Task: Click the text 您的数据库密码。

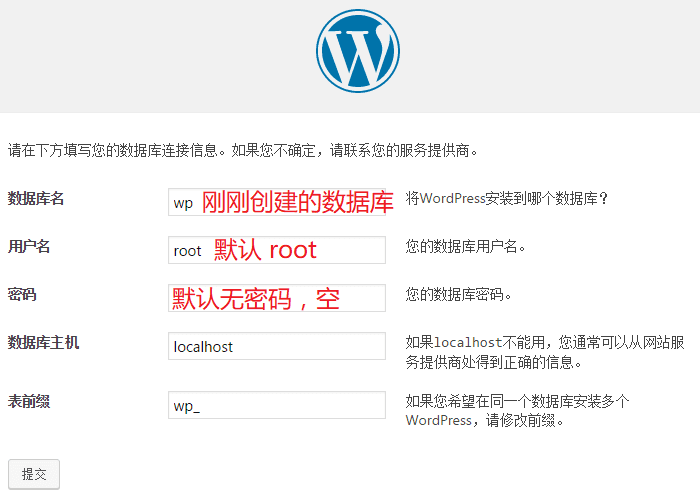Action: pyautogui.click(x=458, y=295)
